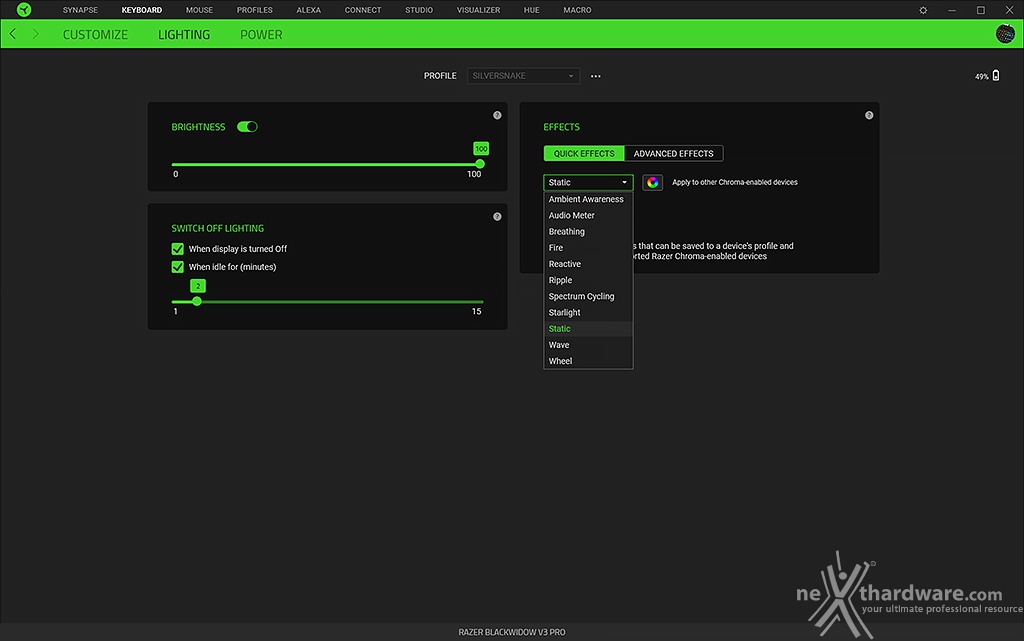The width and height of the screenshot is (1024, 641).
Task: Switch to the Studio tab
Action: tap(419, 10)
